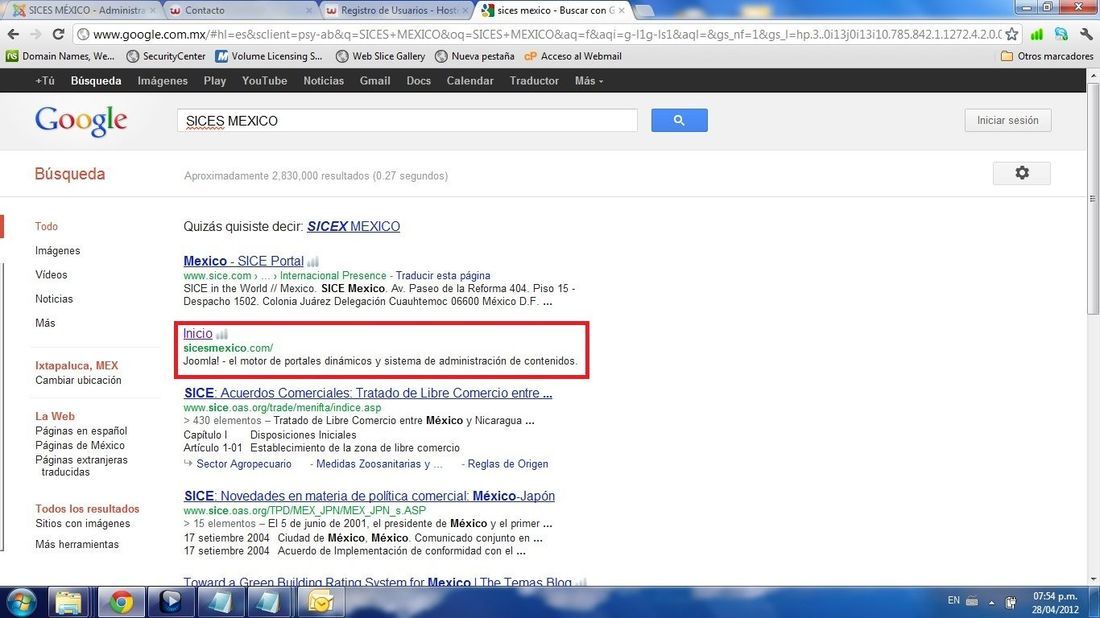
Task: Open the Google logo homepage
Action: click(x=81, y=121)
